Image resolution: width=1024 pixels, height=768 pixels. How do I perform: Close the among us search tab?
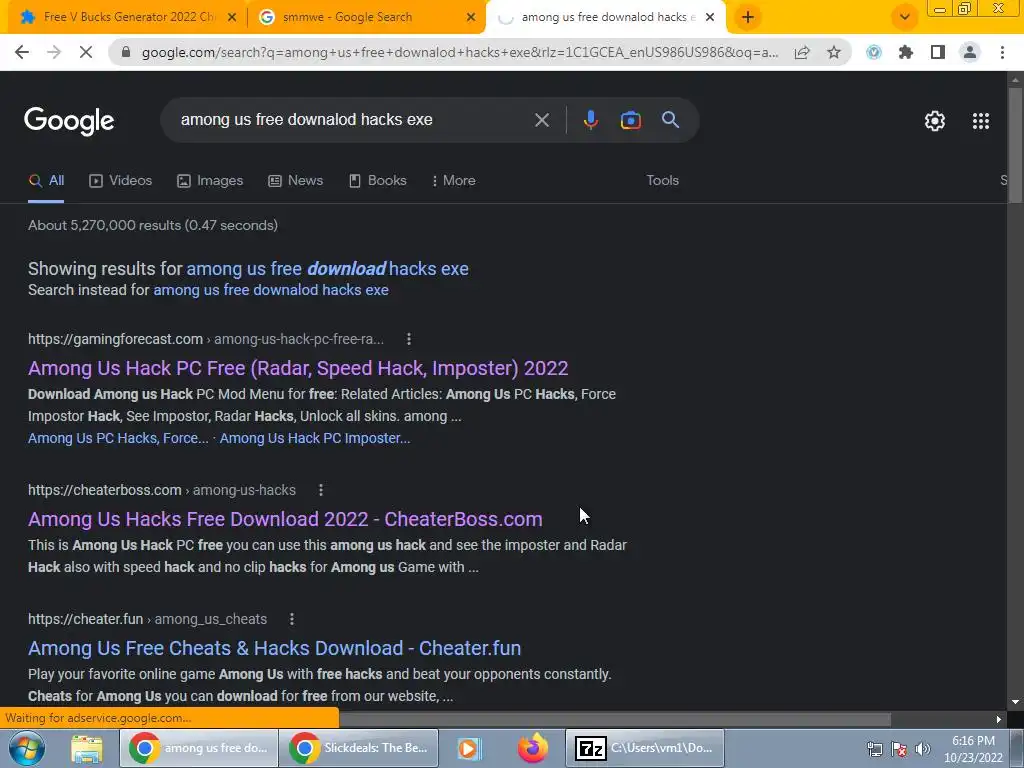pos(710,18)
